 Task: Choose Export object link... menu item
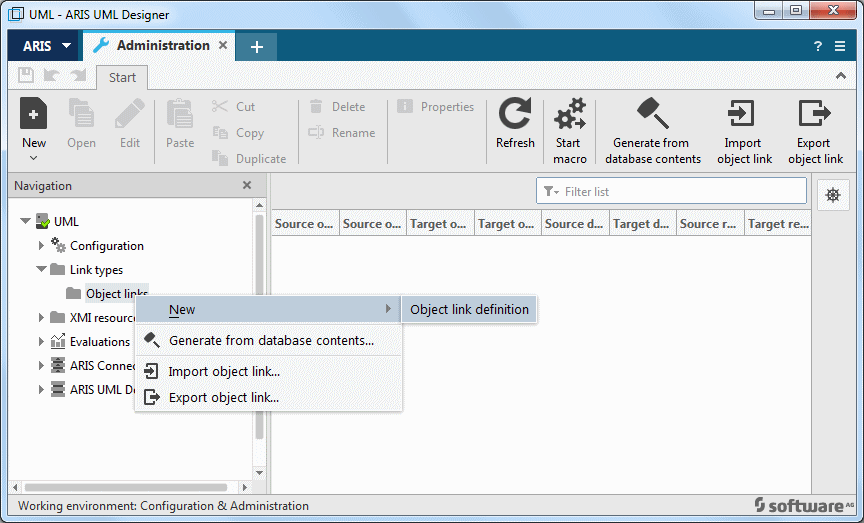268,397
